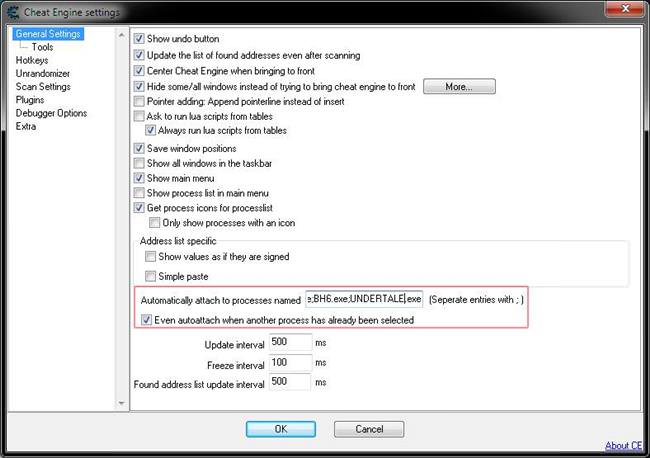
Task: Enable Pointer adding: Append pointerline
Action: coord(139,102)
